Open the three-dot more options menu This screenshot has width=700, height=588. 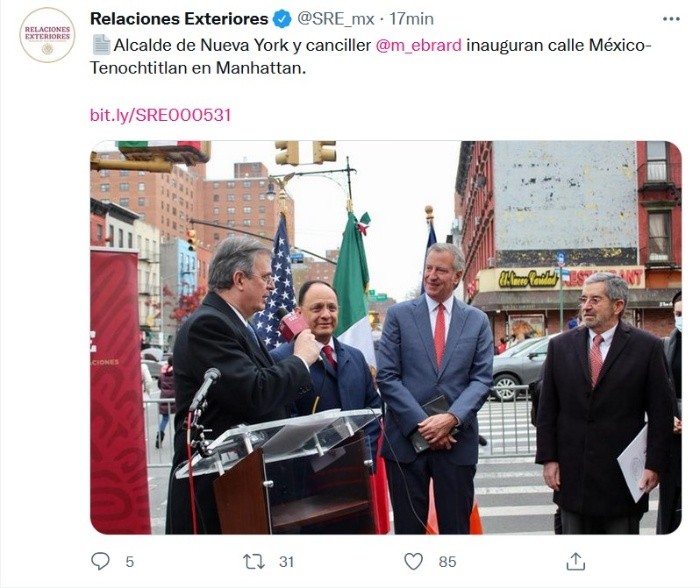(x=671, y=19)
